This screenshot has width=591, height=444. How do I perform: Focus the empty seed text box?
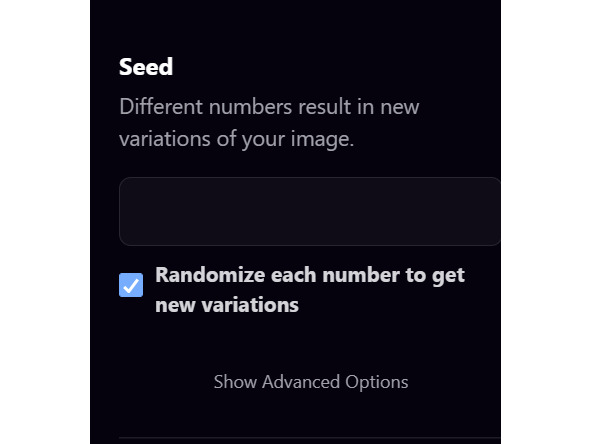tap(310, 211)
